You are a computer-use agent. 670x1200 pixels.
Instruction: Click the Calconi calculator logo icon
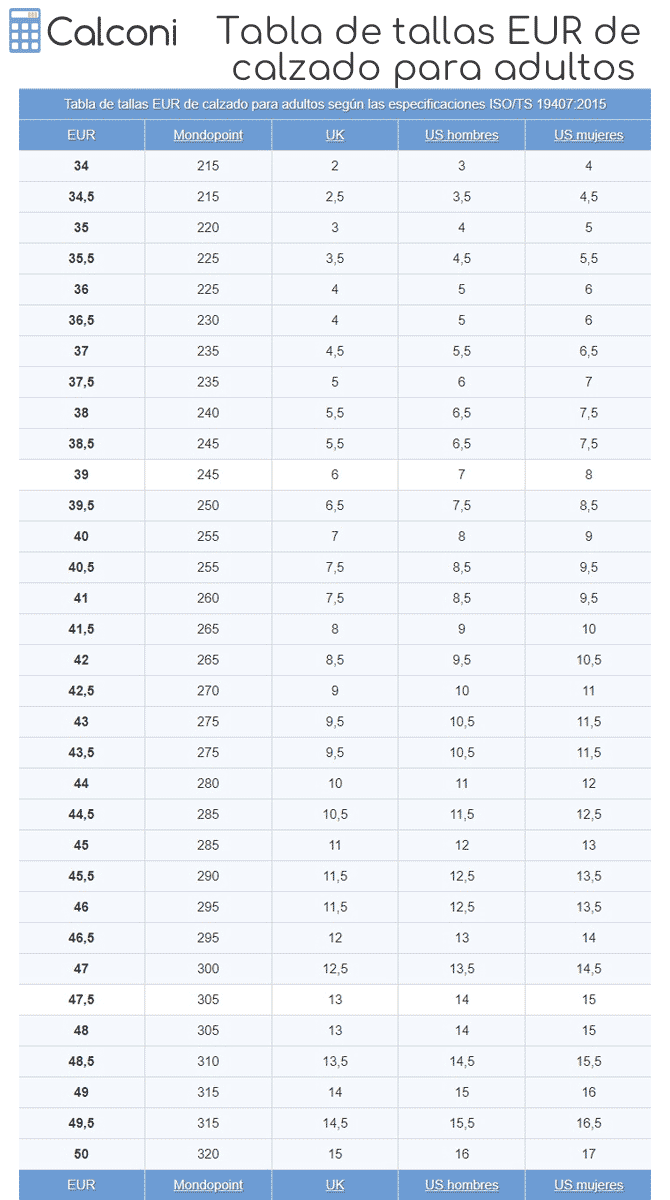[x=24, y=32]
